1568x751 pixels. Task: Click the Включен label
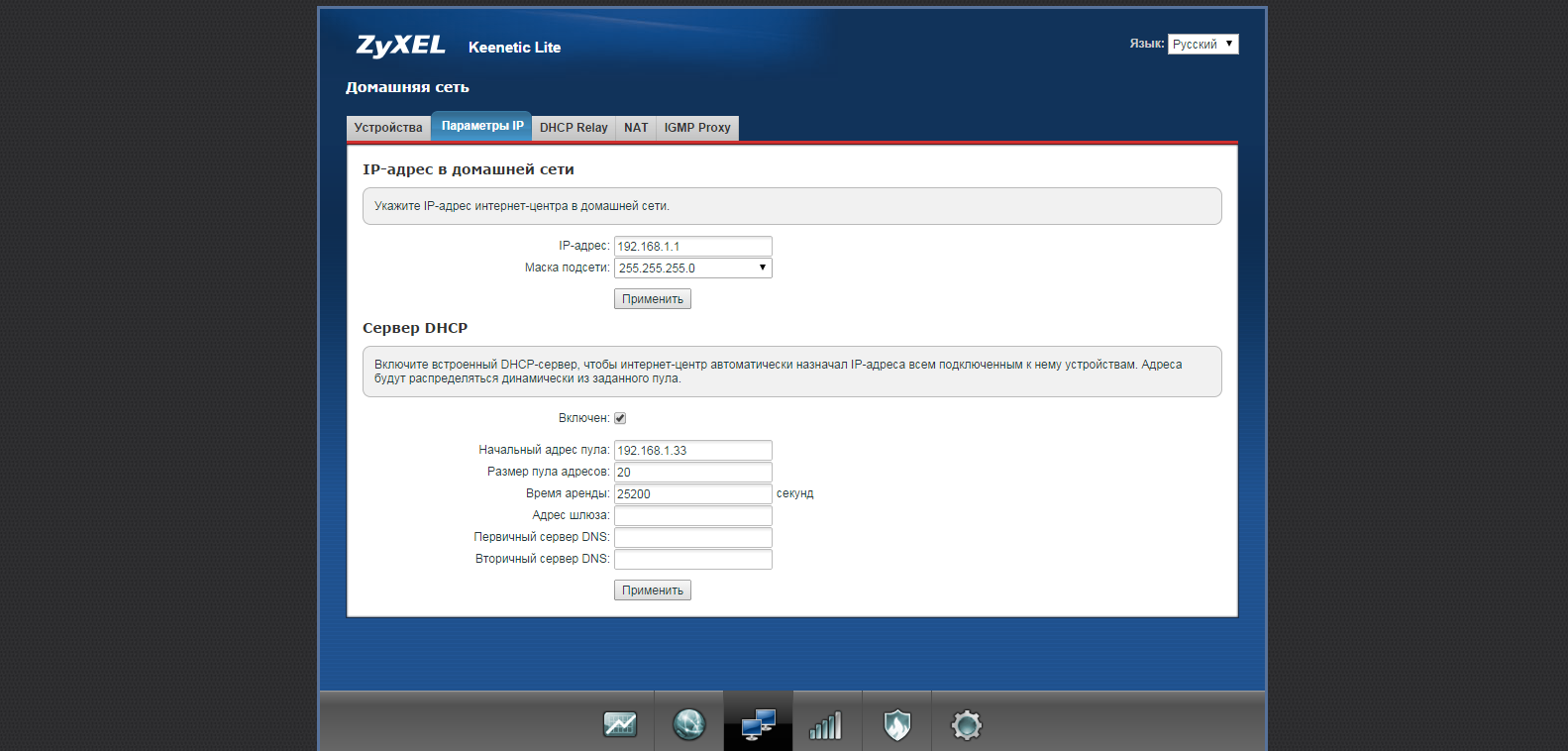(583, 418)
